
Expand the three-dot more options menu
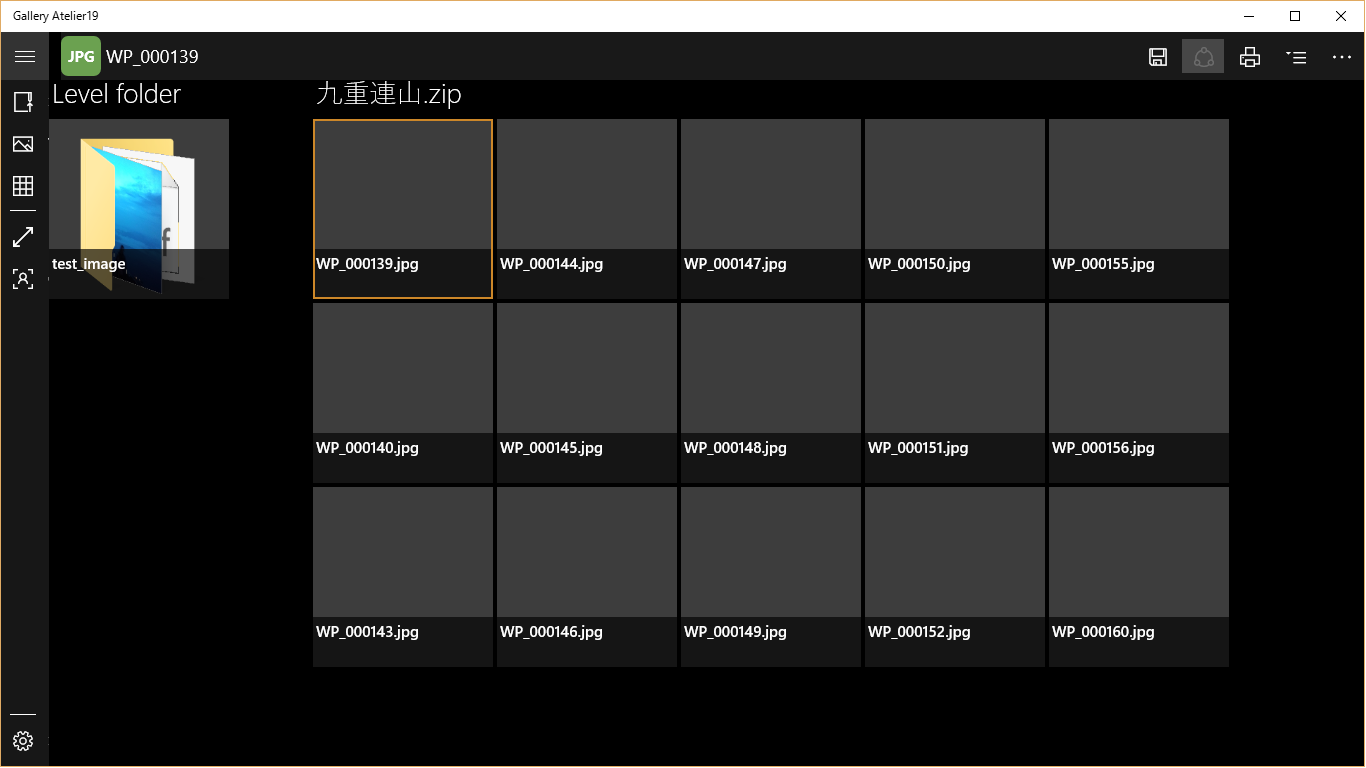pyautogui.click(x=1342, y=57)
